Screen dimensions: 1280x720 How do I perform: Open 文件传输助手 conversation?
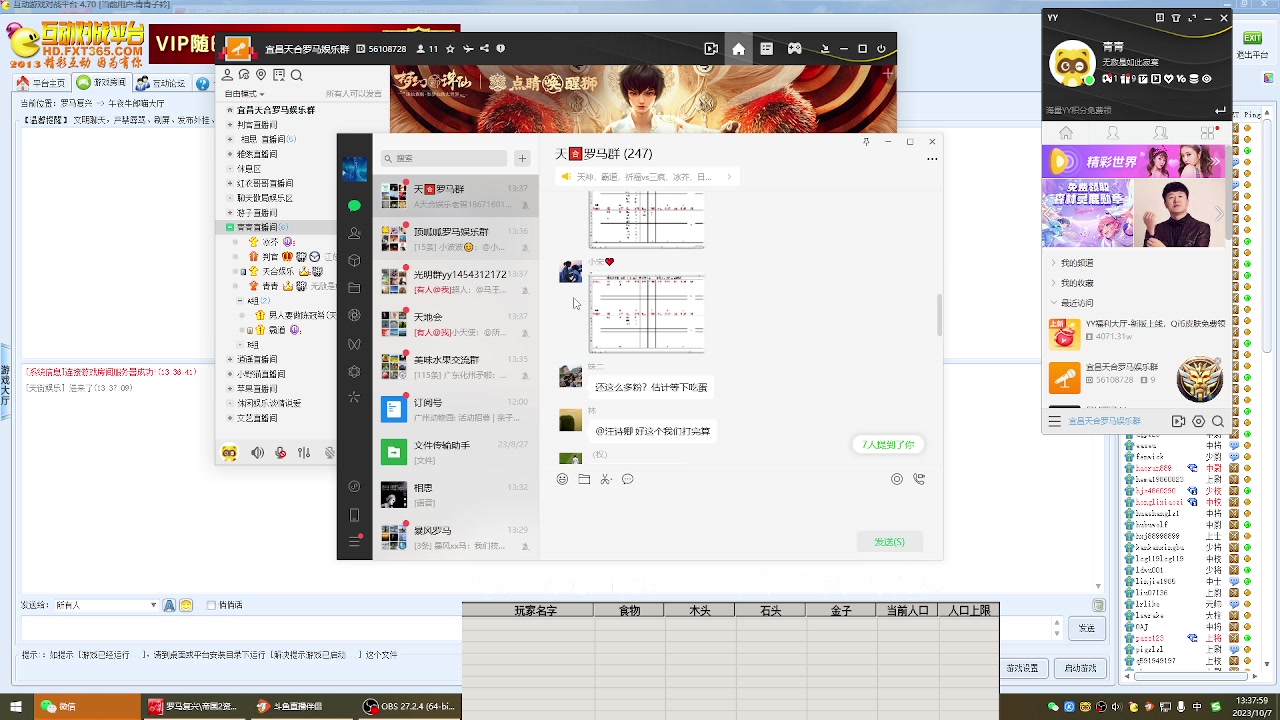click(455, 451)
